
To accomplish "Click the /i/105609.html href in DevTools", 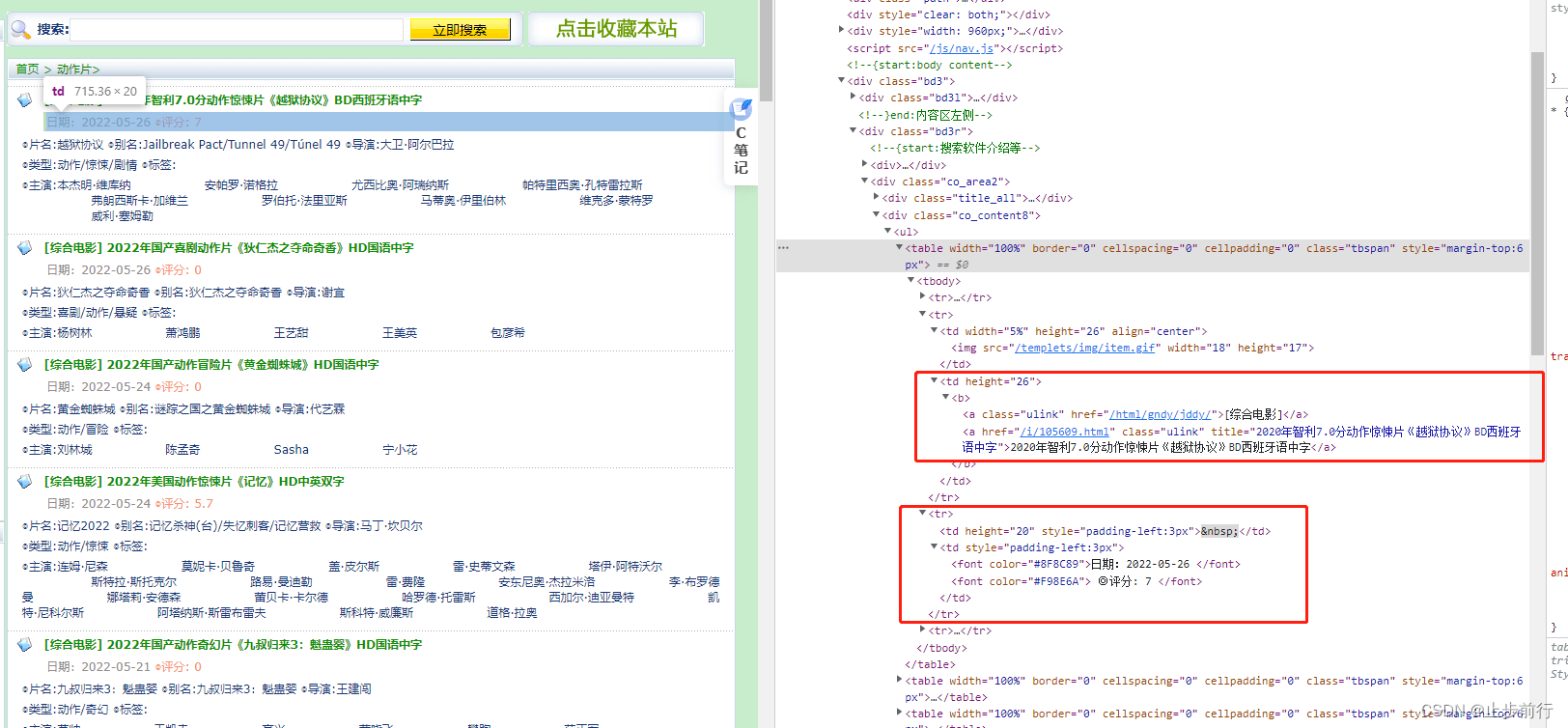I will pos(1064,432).
